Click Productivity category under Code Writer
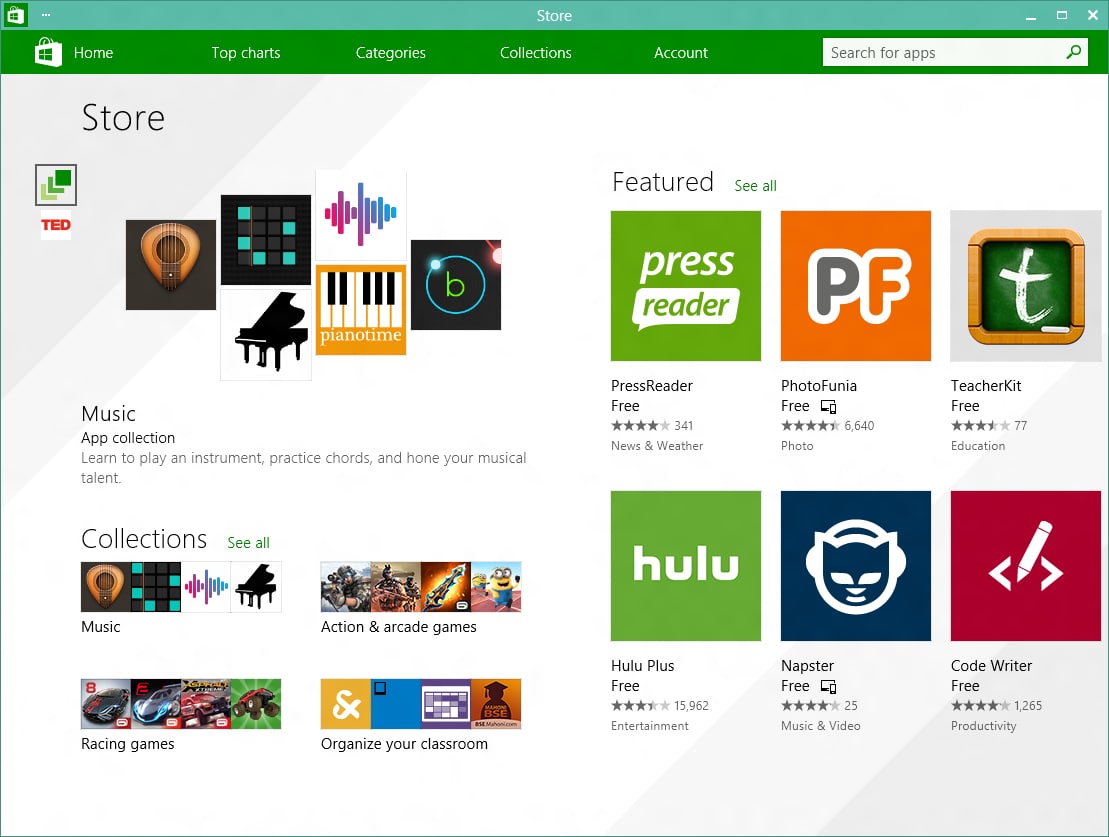 point(983,726)
